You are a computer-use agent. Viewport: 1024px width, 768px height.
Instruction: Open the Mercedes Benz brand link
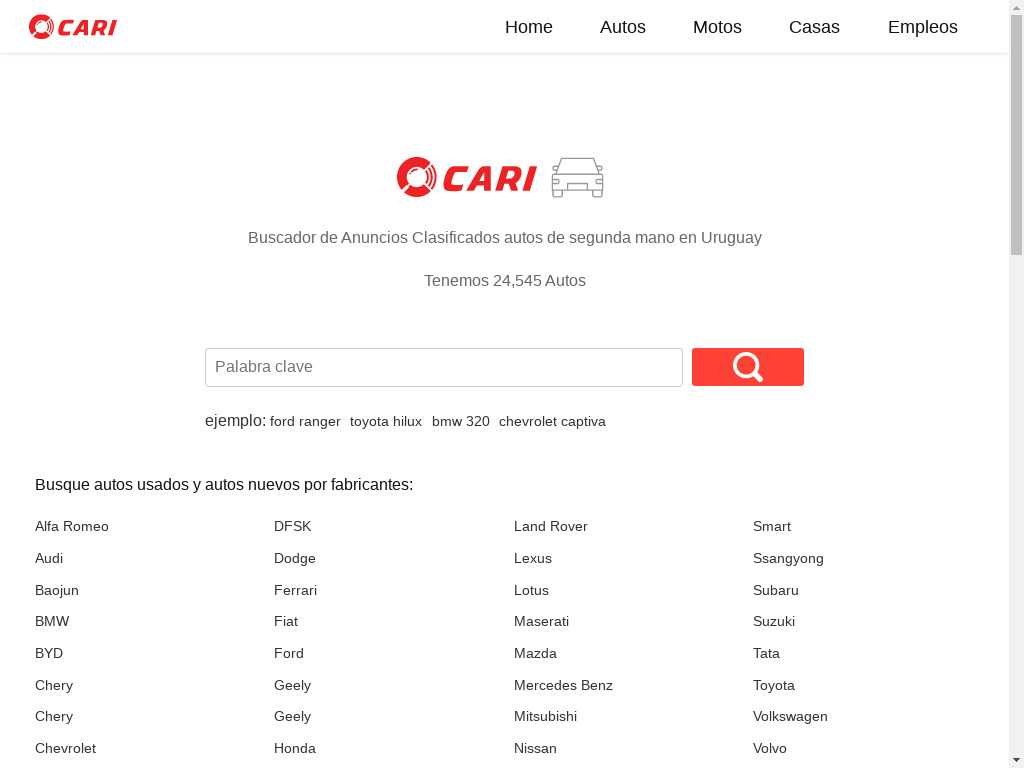click(x=563, y=686)
